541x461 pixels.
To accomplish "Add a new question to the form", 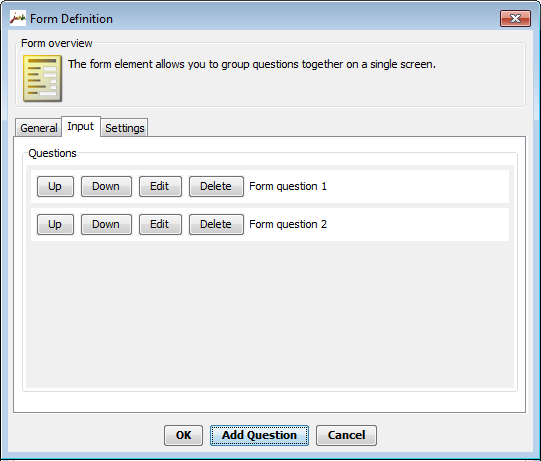I will pos(259,435).
